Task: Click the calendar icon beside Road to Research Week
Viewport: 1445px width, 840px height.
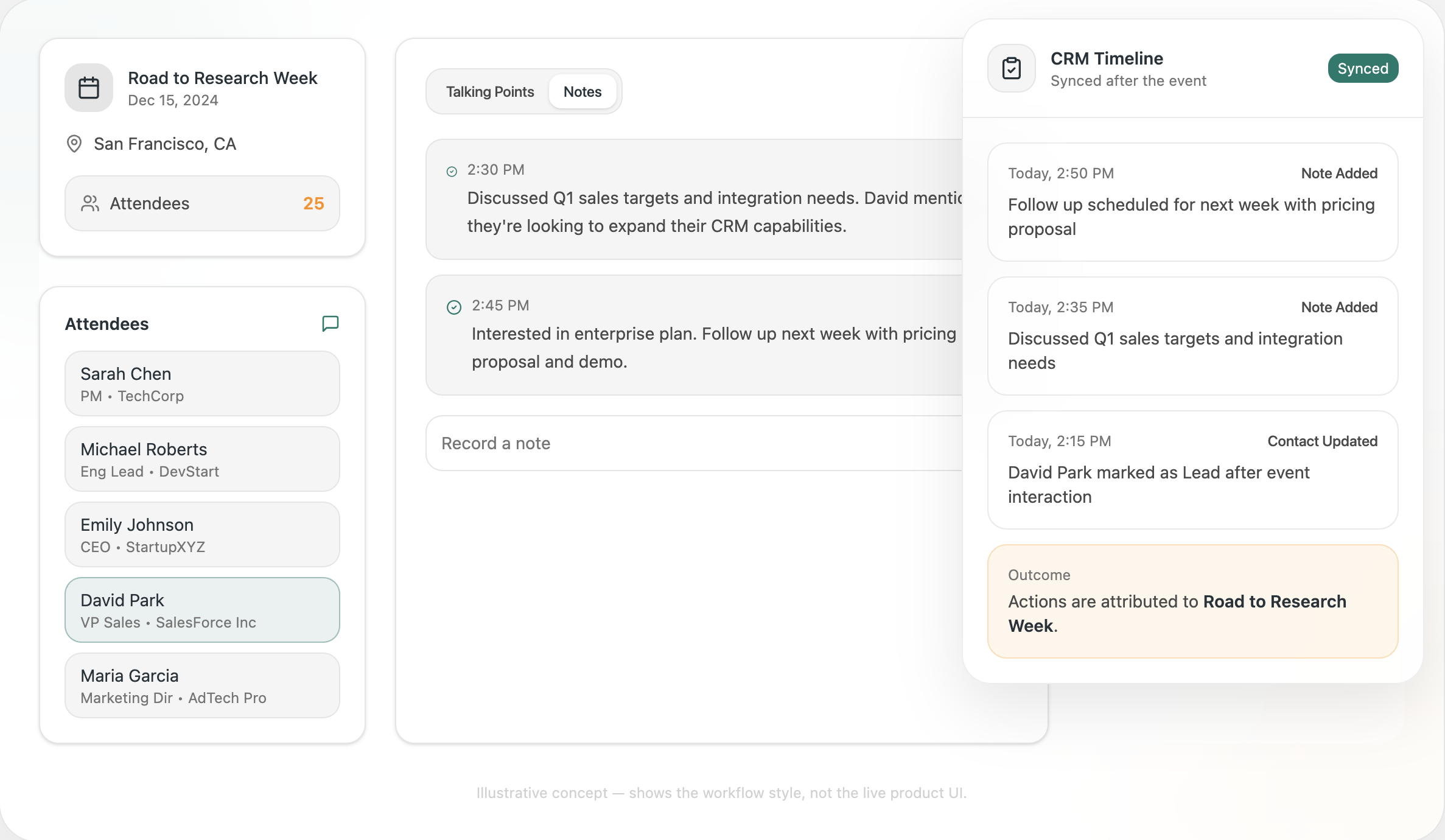Action: [89, 88]
